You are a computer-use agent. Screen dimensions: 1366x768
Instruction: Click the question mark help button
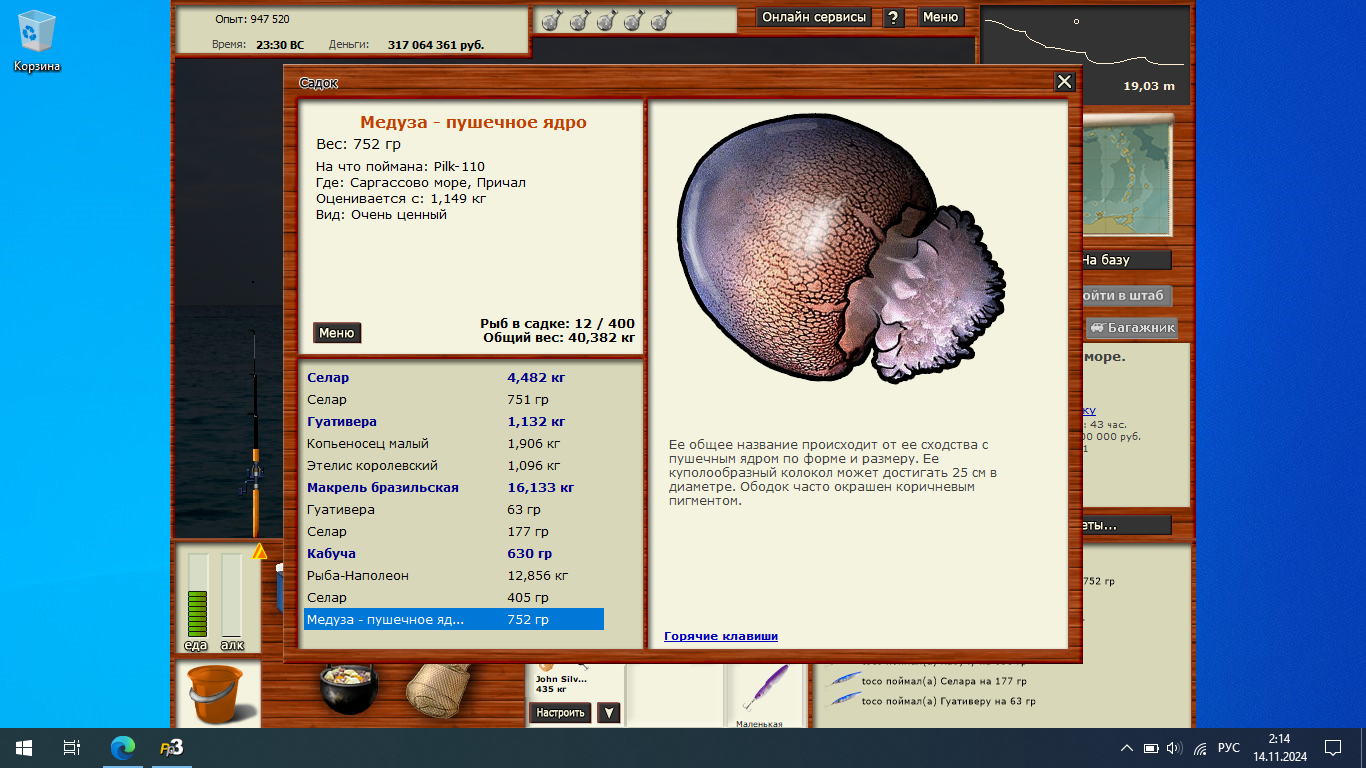(894, 17)
